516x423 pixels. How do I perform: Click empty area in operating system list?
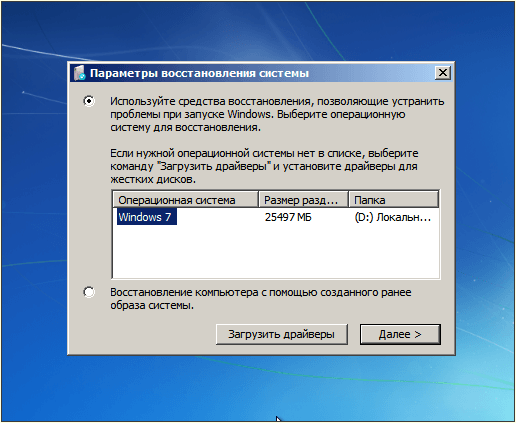[x=276, y=252]
